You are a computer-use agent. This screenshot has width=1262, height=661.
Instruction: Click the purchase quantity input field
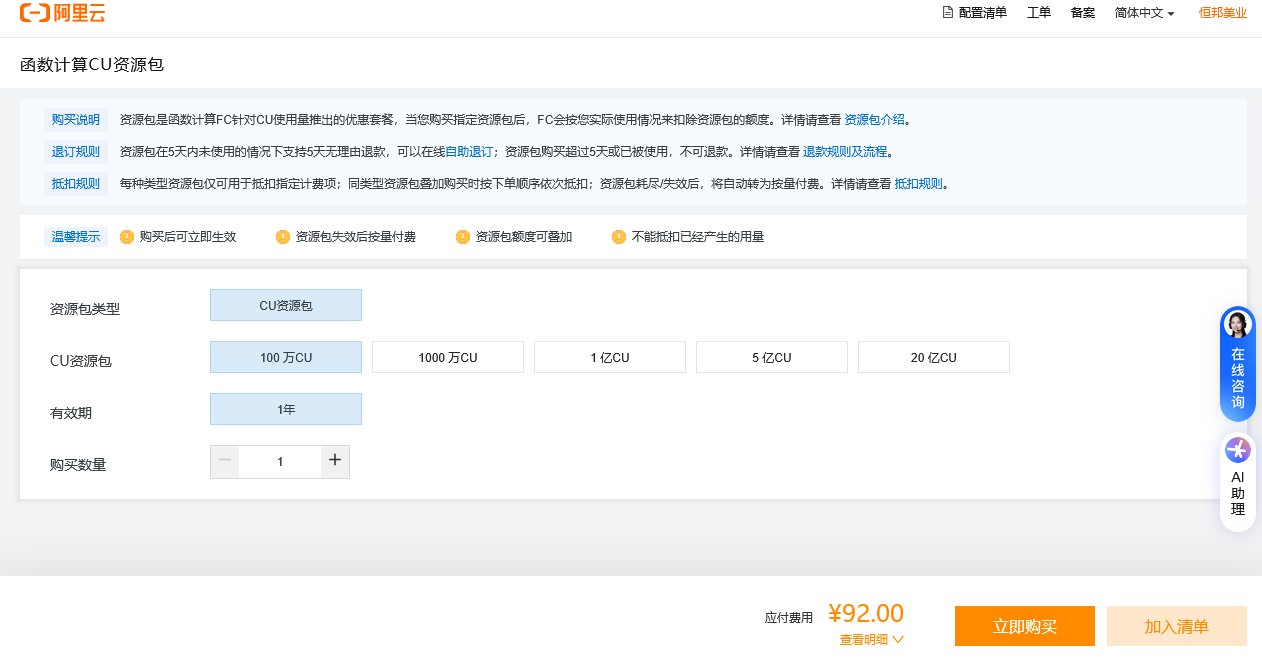280,462
